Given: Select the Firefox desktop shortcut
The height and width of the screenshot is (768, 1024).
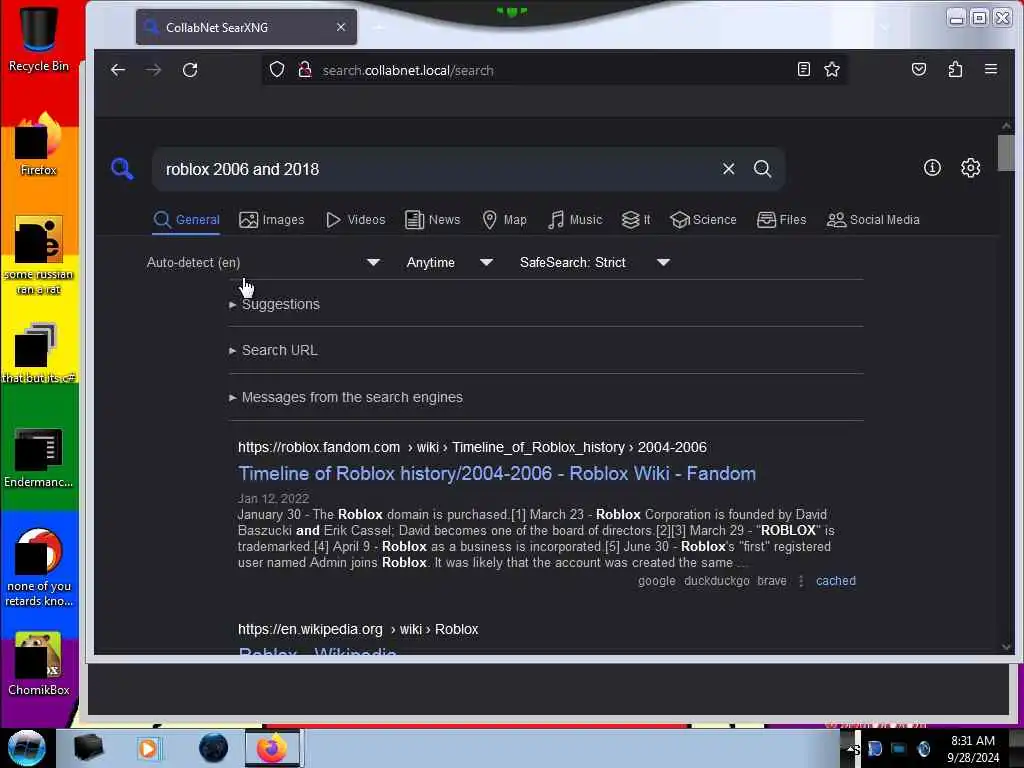Looking at the screenshot, I should click(39, 144).
